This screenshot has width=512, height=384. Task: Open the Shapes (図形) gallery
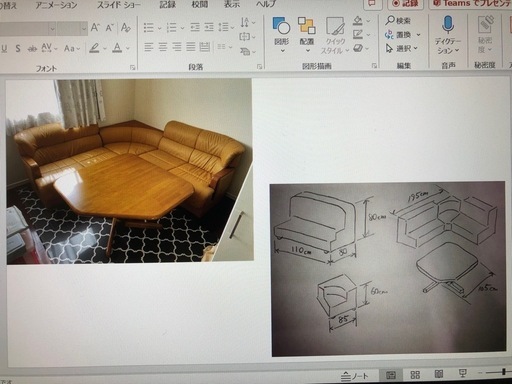pyautogui.click(x=282, y=35)
